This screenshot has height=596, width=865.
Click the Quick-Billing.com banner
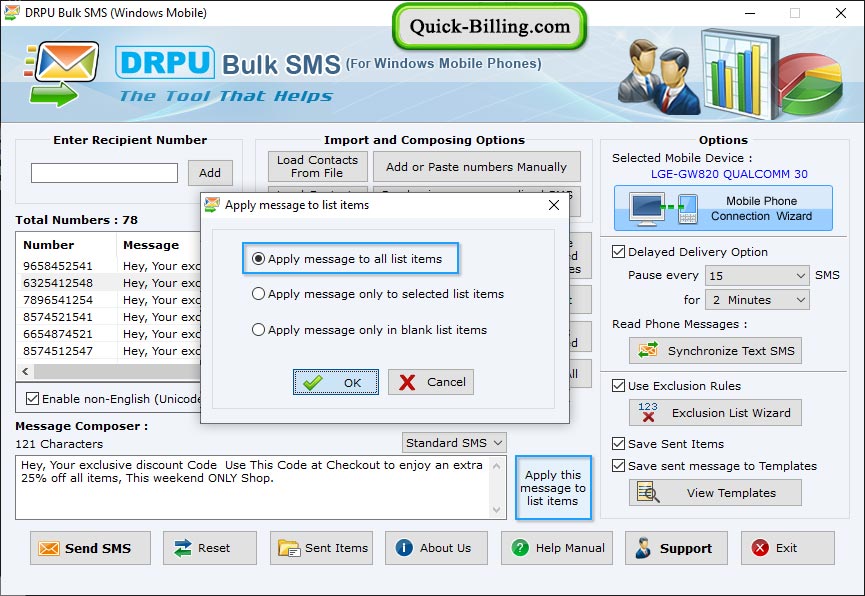[x=489, y=26]
